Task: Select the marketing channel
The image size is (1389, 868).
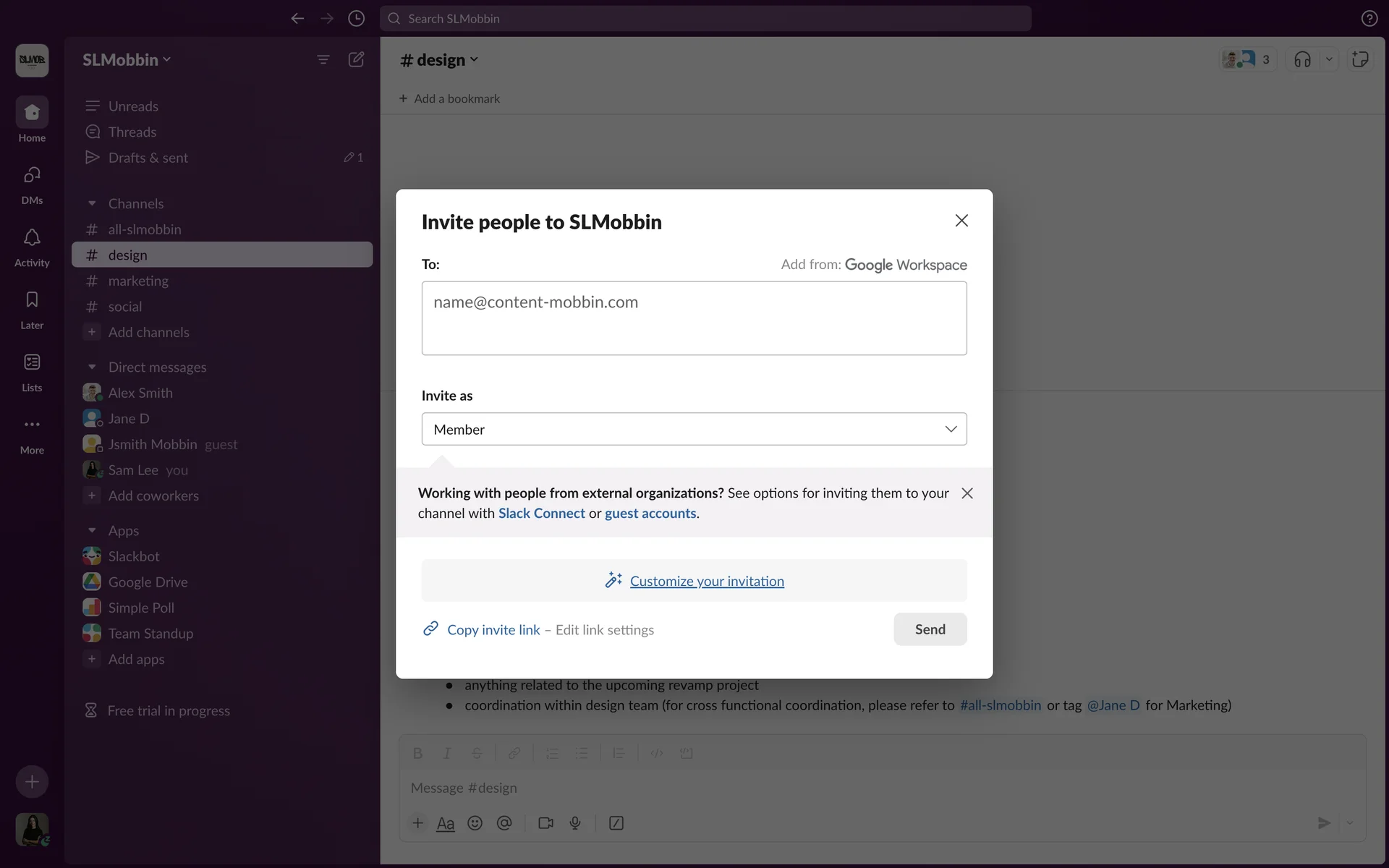Action: 138,281
